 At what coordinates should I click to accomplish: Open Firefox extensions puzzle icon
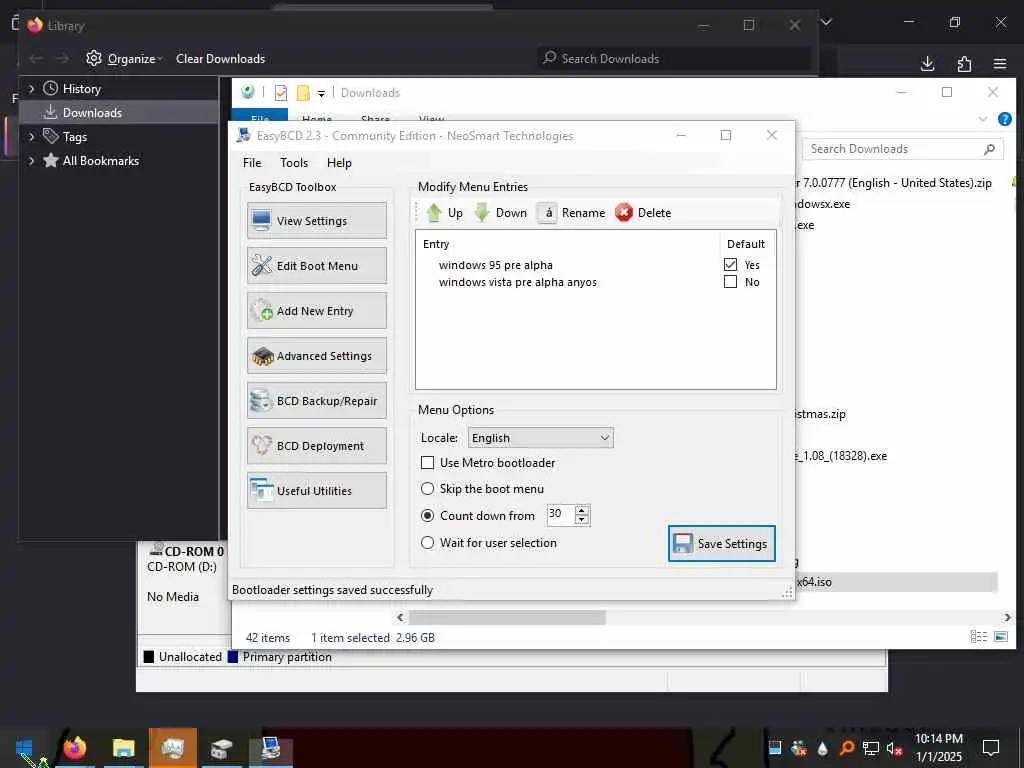964,63
